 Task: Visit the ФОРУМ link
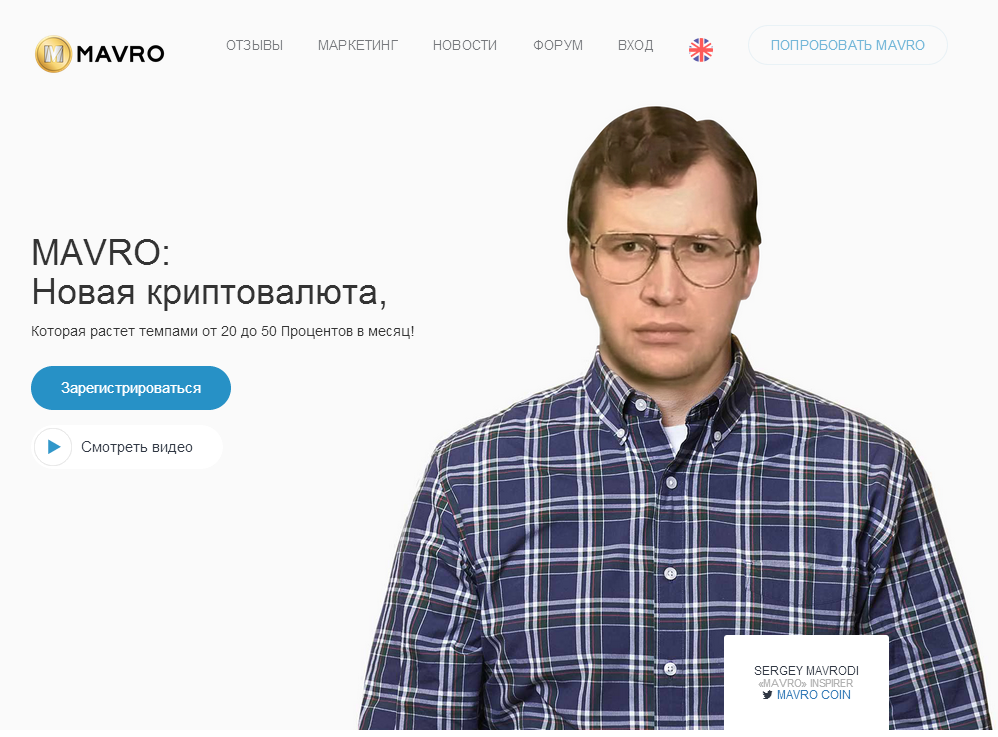pyautogui.click(x=558, y=45)
